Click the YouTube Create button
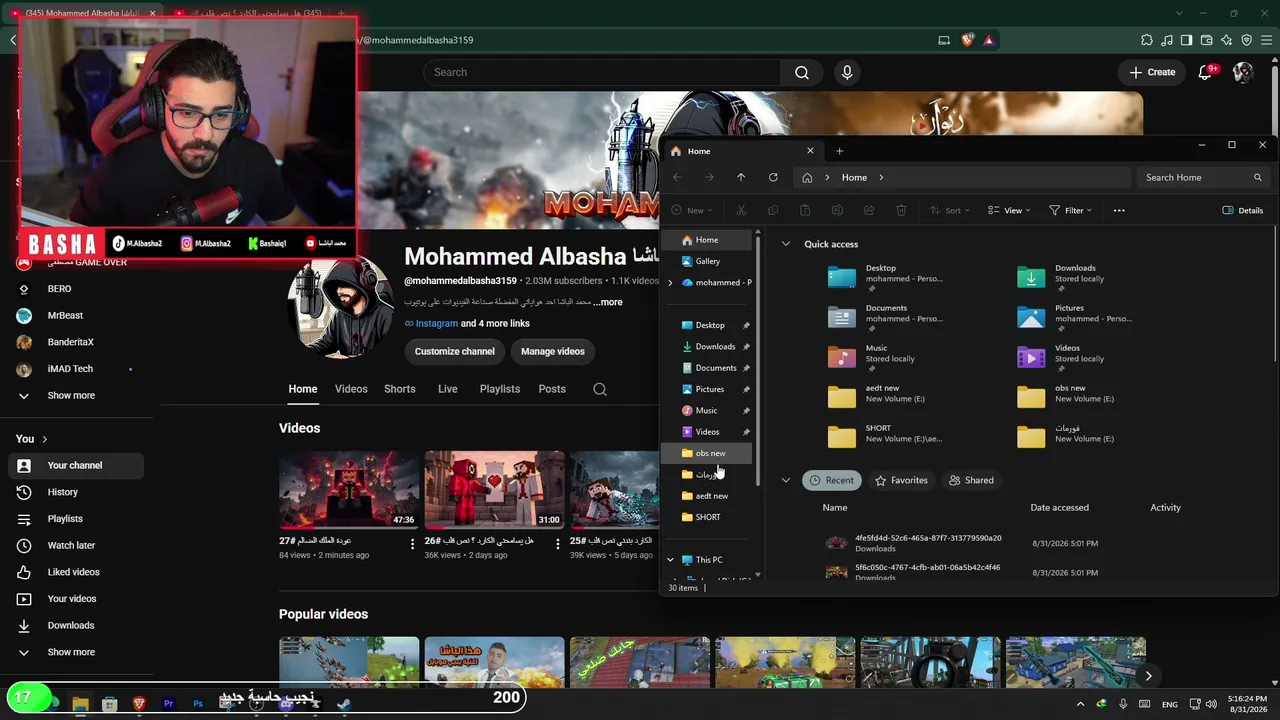The width and height of the screenshot is (1280, 720). tap(1152, 72)
